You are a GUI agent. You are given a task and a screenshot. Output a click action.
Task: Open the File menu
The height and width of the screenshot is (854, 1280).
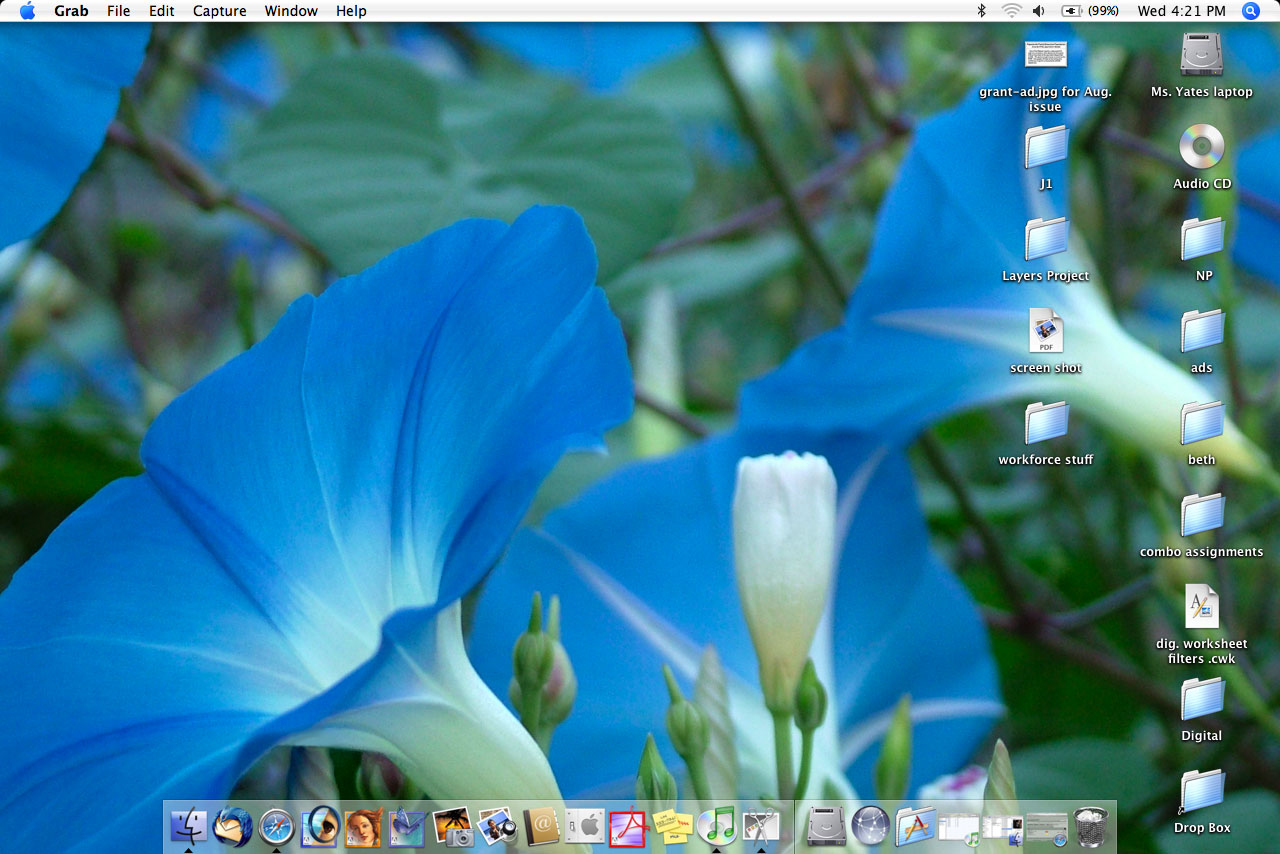click(x=118, y=11)
